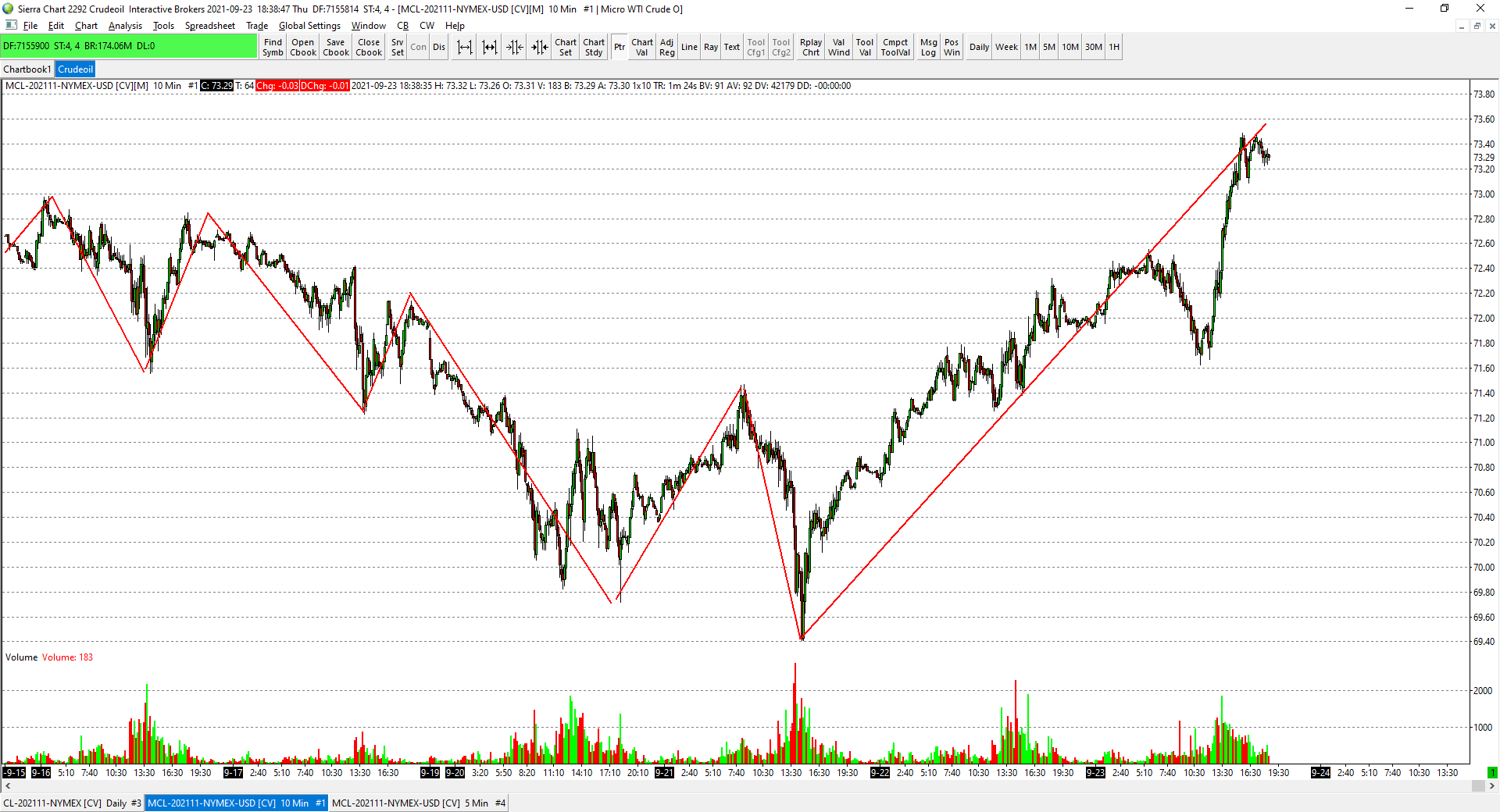The width and height of the screenshot is (1500, 812).
Task: Click the expand horizontal bar spacing icon
Action: (x=465, y=48)
